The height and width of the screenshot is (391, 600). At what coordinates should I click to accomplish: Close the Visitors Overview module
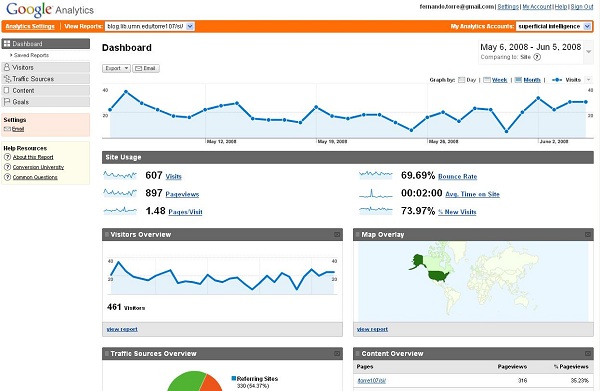(337, 235)
